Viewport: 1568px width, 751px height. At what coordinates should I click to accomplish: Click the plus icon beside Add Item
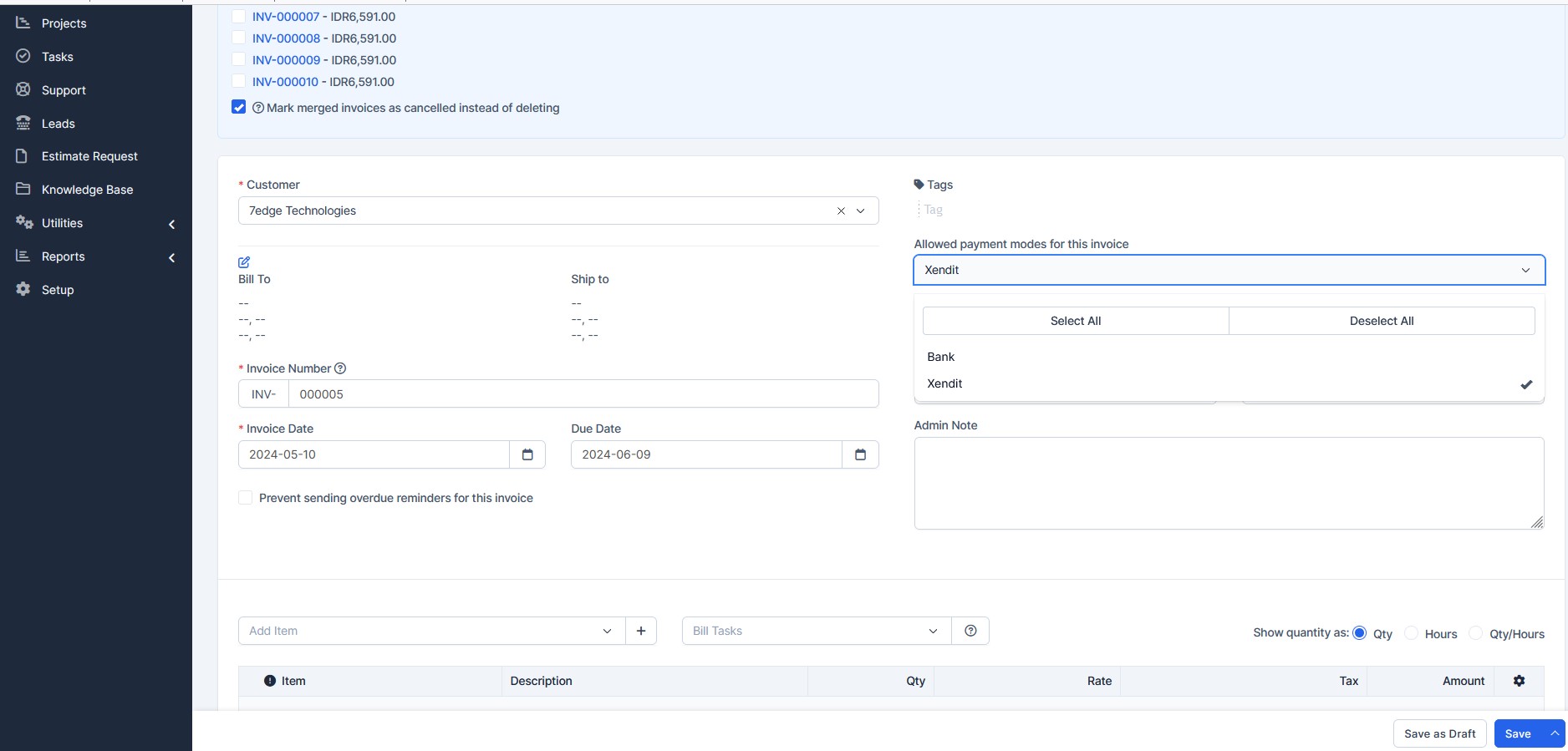[x=641, y=631]
